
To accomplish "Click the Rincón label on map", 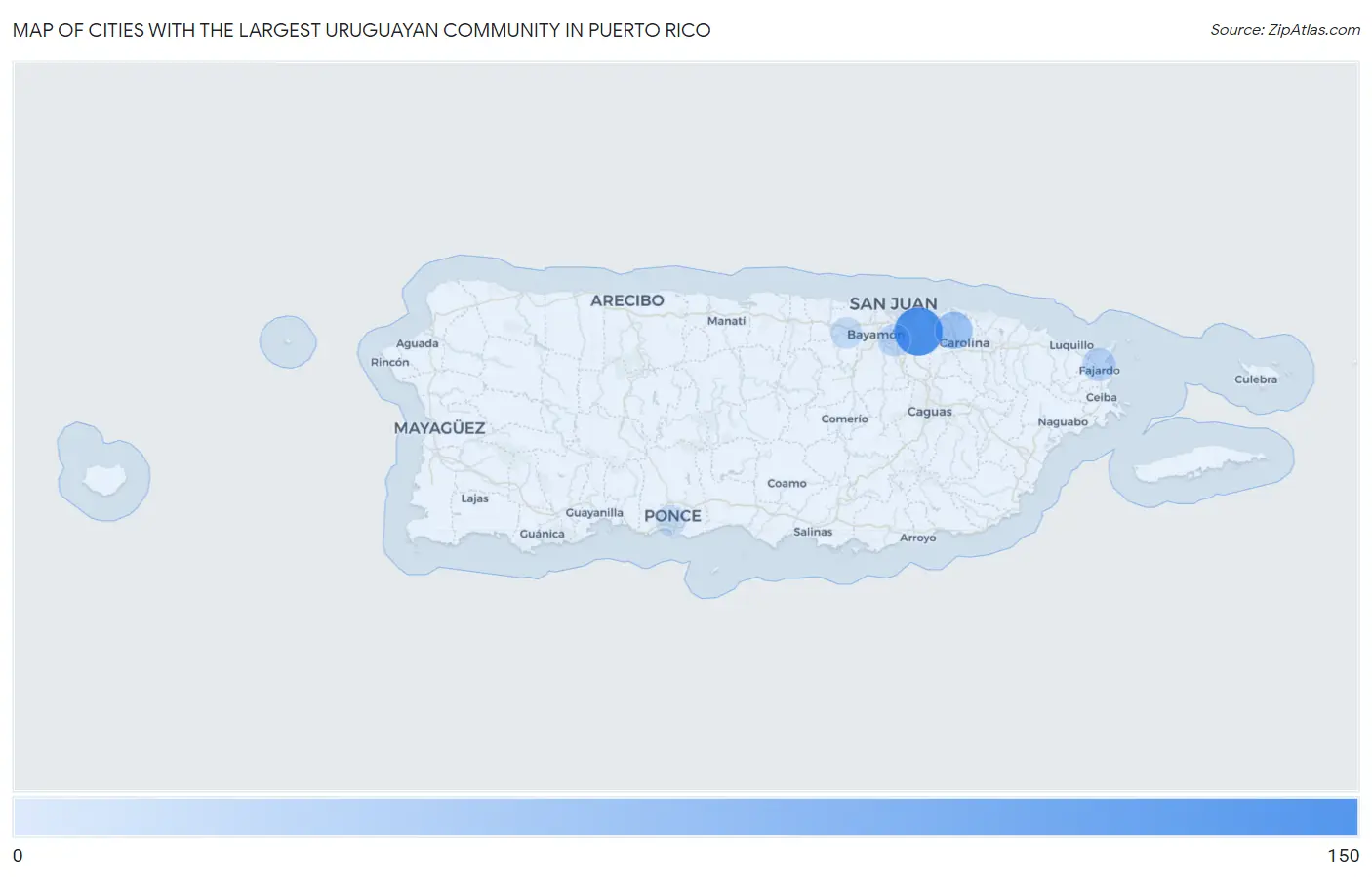I will coord(389,362).
